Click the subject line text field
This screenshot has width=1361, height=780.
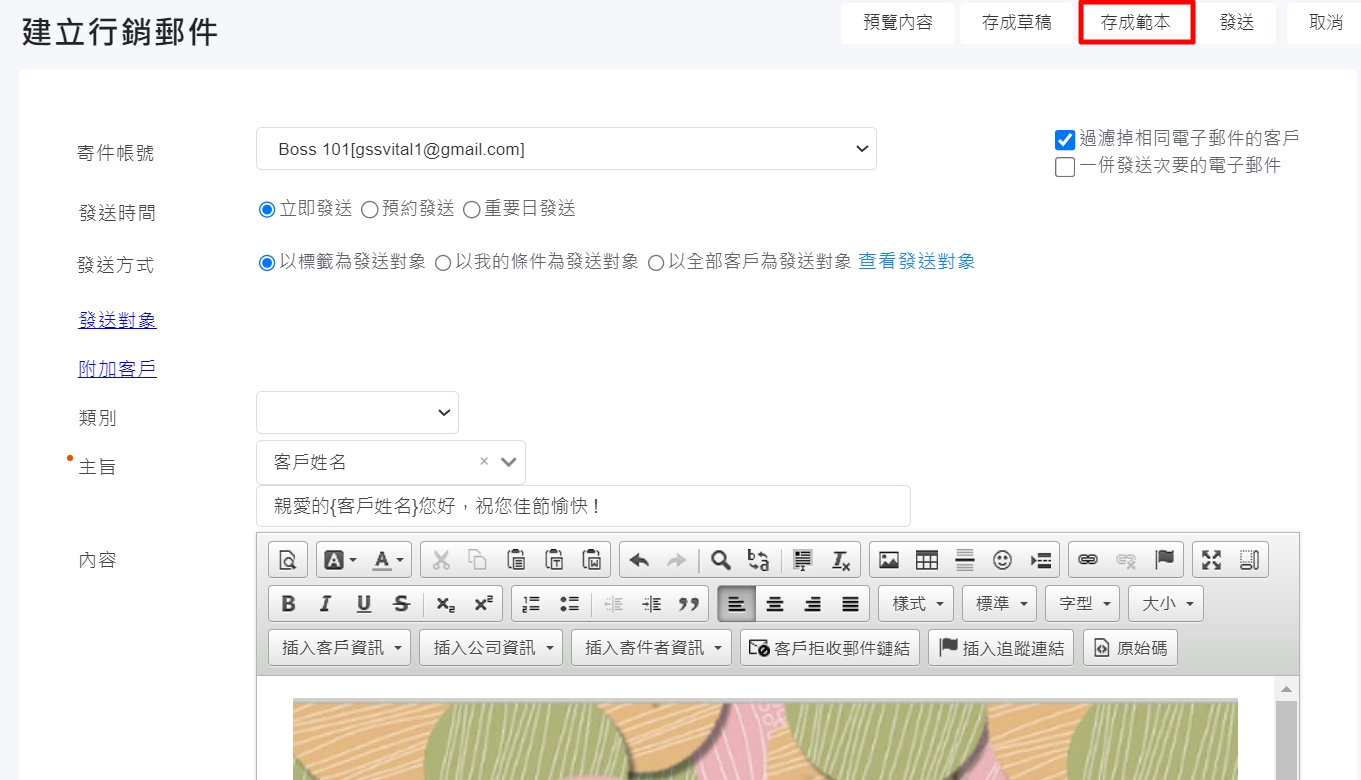click(583, 506)
